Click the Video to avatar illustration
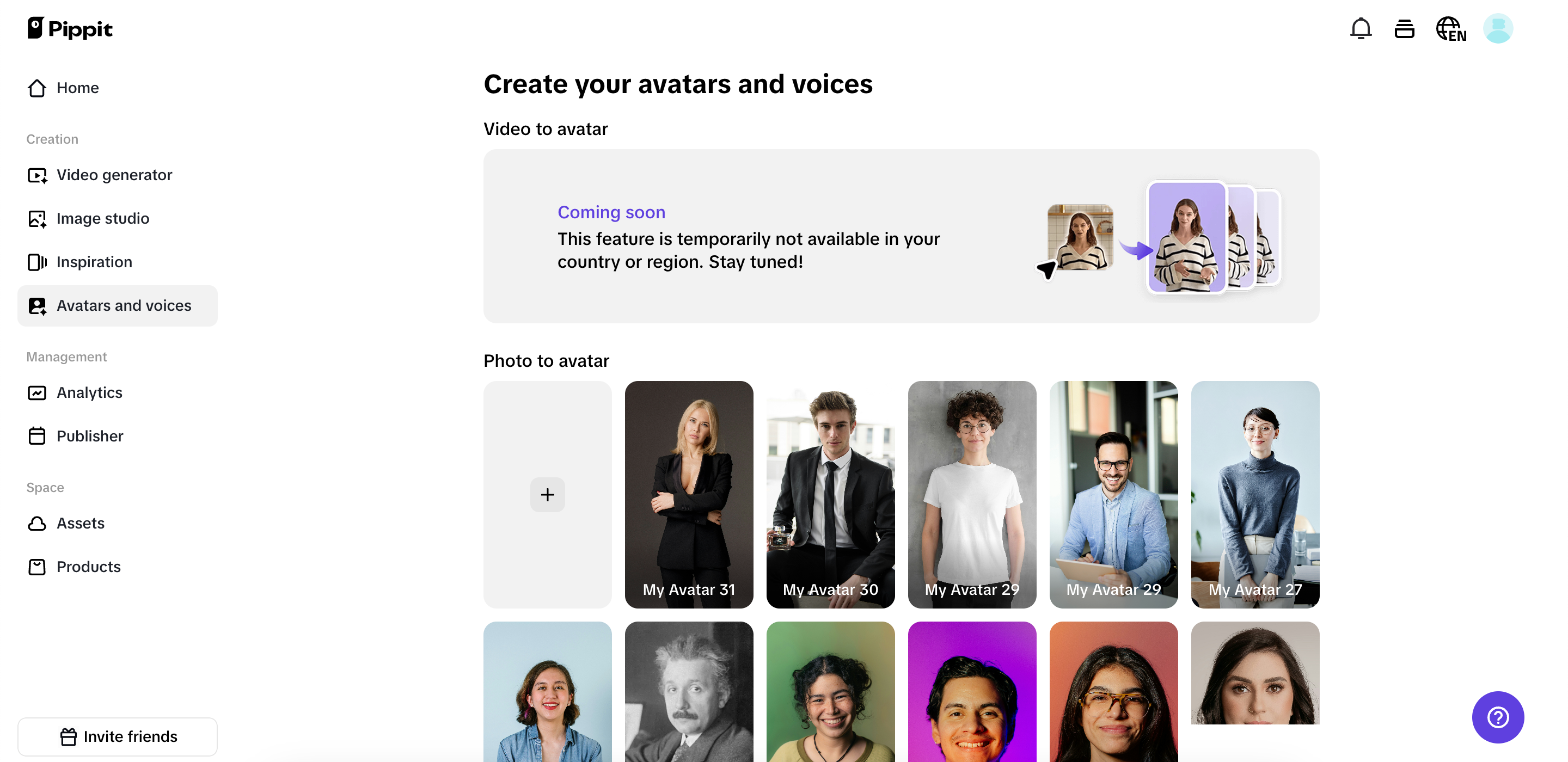Screen dimensions: 1568x762 click(1159, 238)
